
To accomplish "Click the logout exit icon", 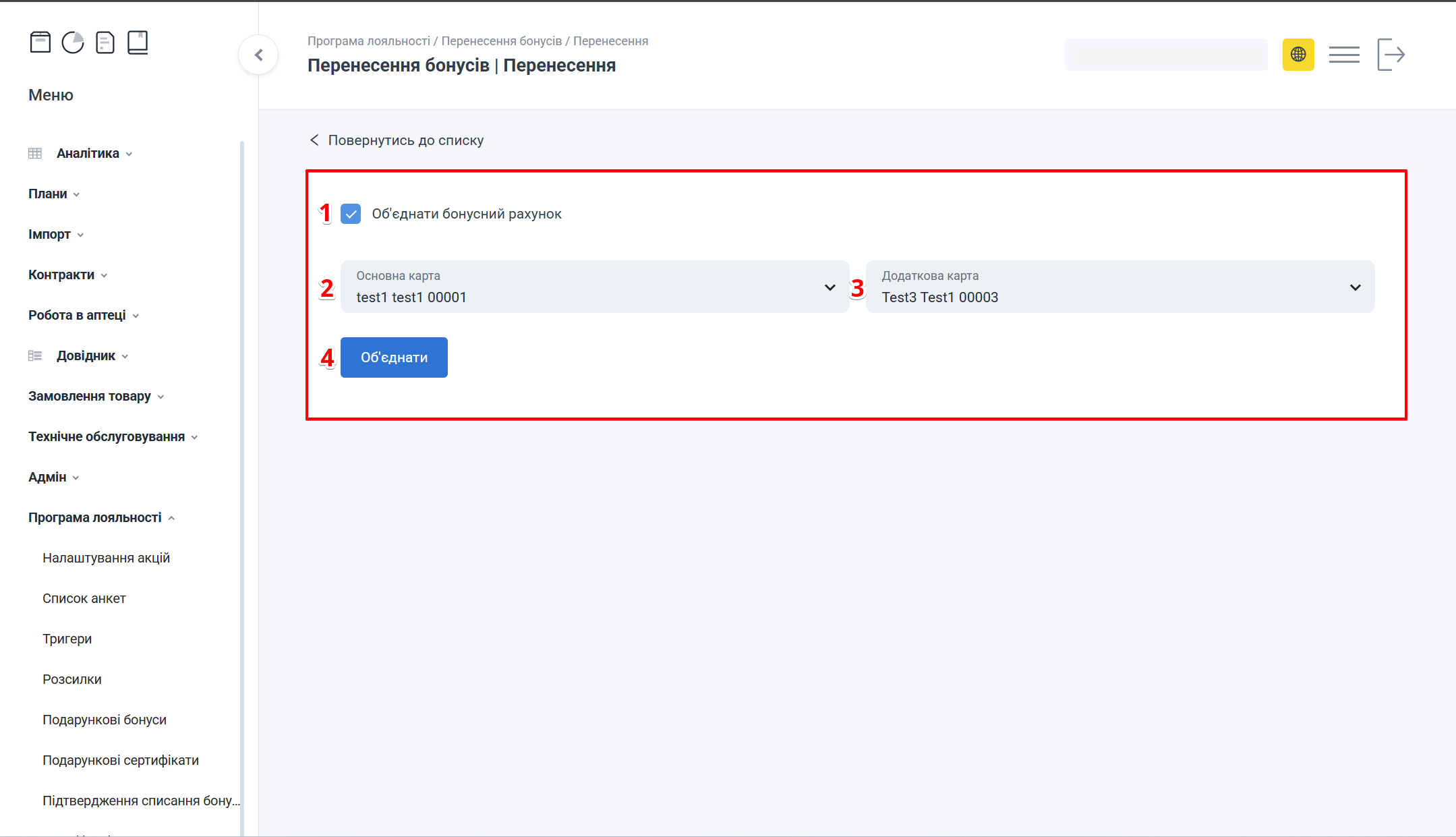I will coord(1391,55).
